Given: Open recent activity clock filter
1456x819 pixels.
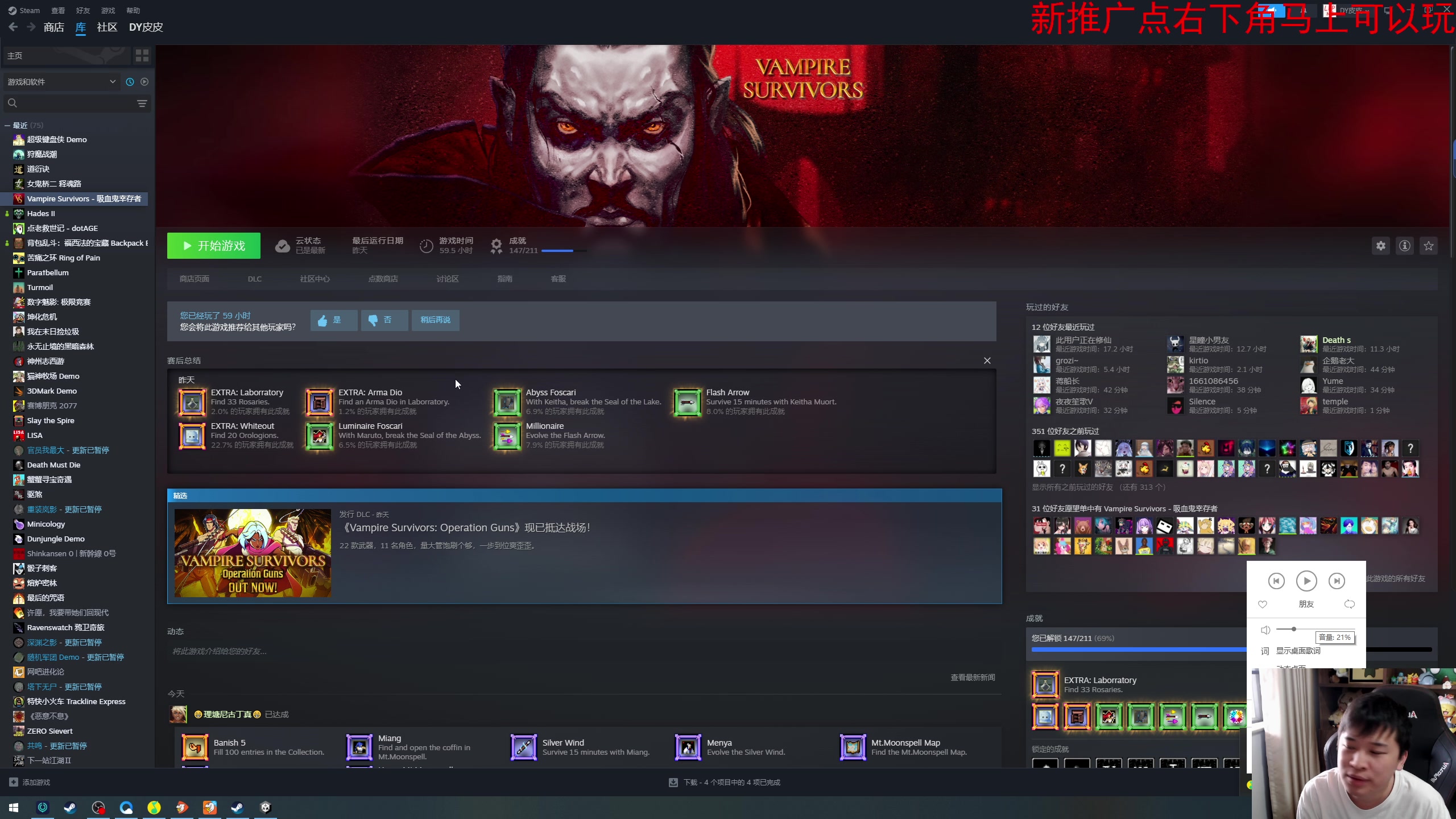Looking at the screenshot, I should pyautogui.click(x=130, y=82).
